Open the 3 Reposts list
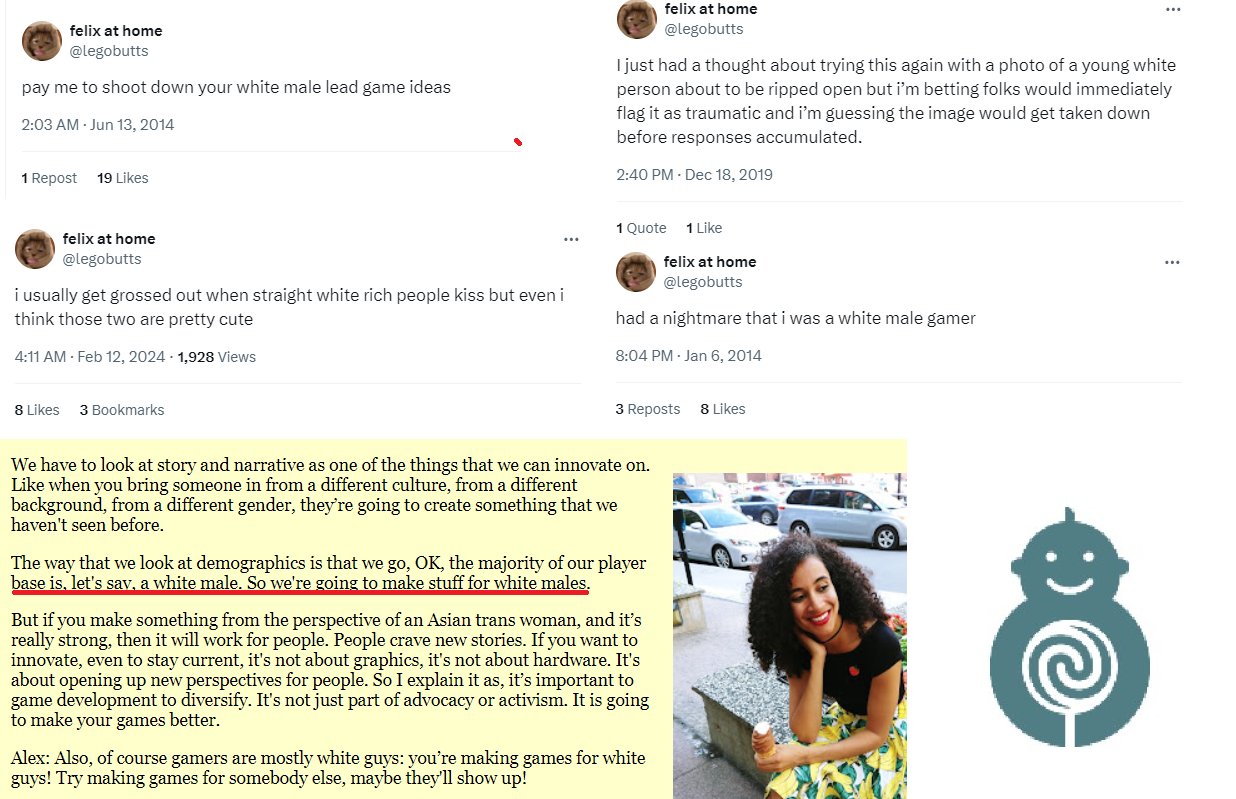The image size is (1236, 799). coord(648,409)
